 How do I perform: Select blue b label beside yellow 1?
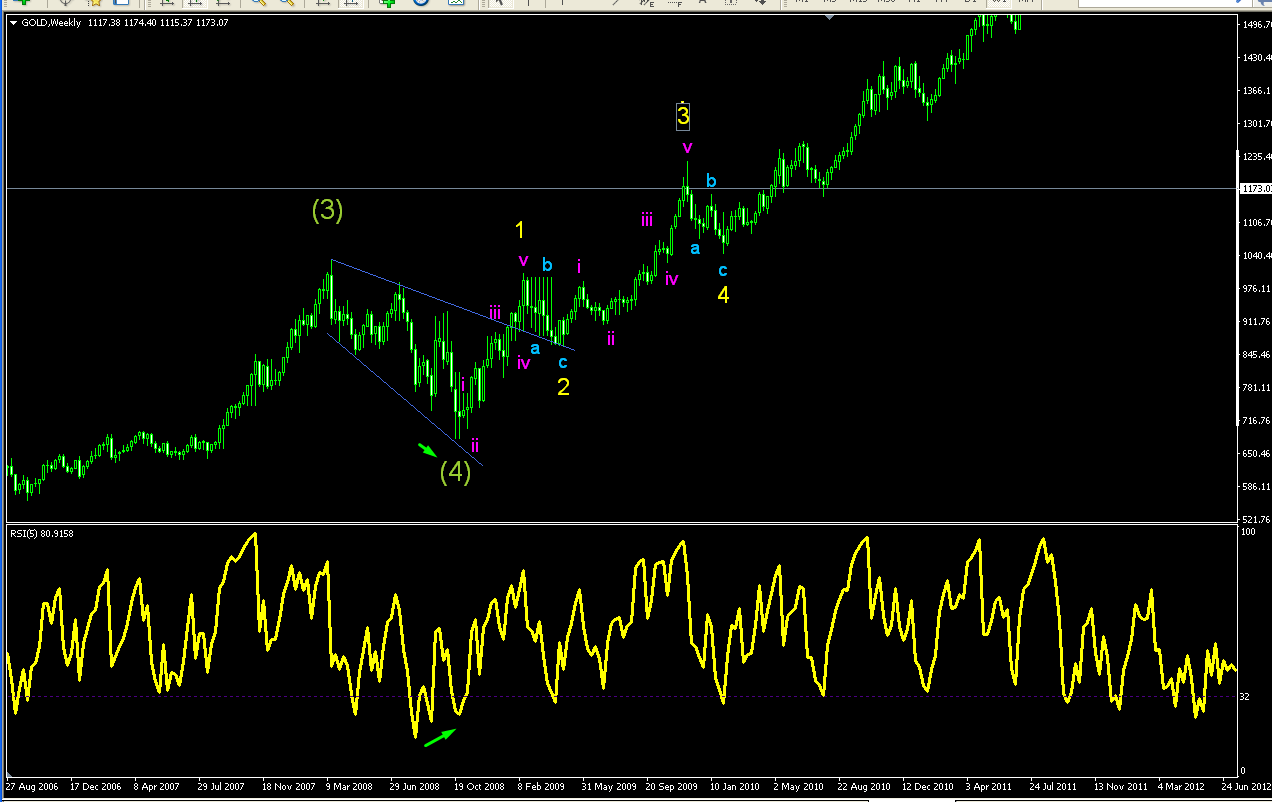coord(547,265)
